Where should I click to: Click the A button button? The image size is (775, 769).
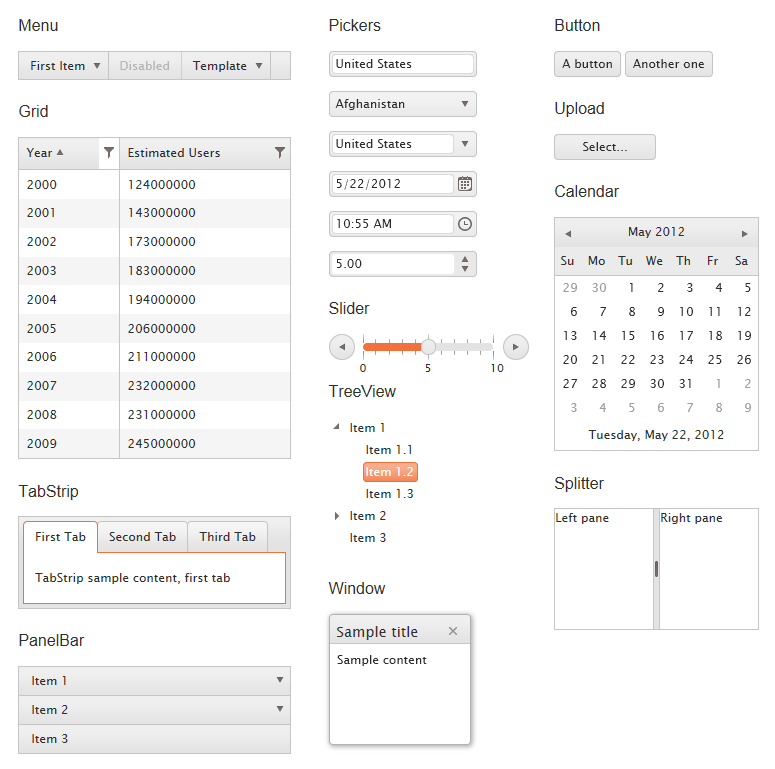tap(587, 64)
